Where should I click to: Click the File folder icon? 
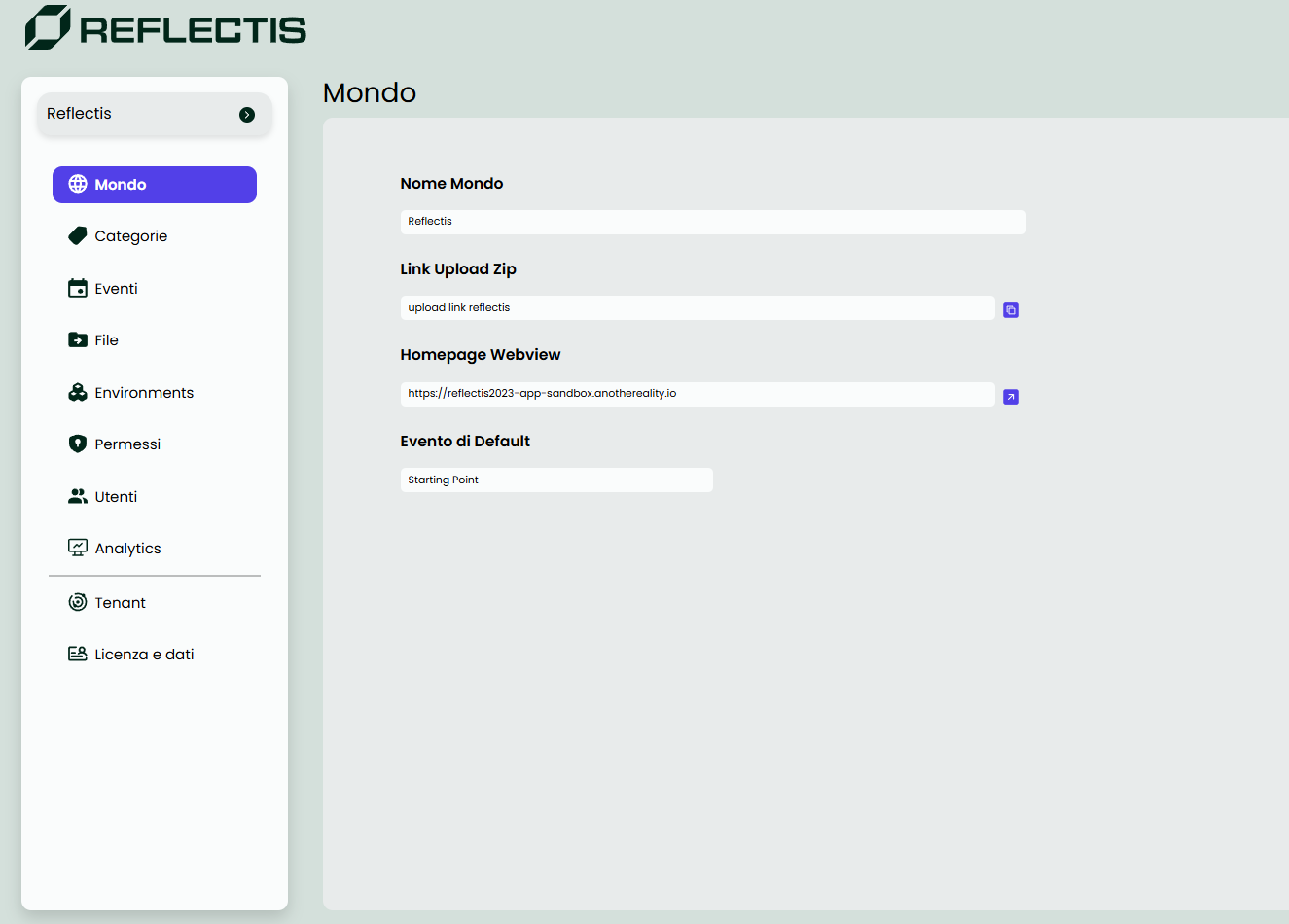point(78,340)
